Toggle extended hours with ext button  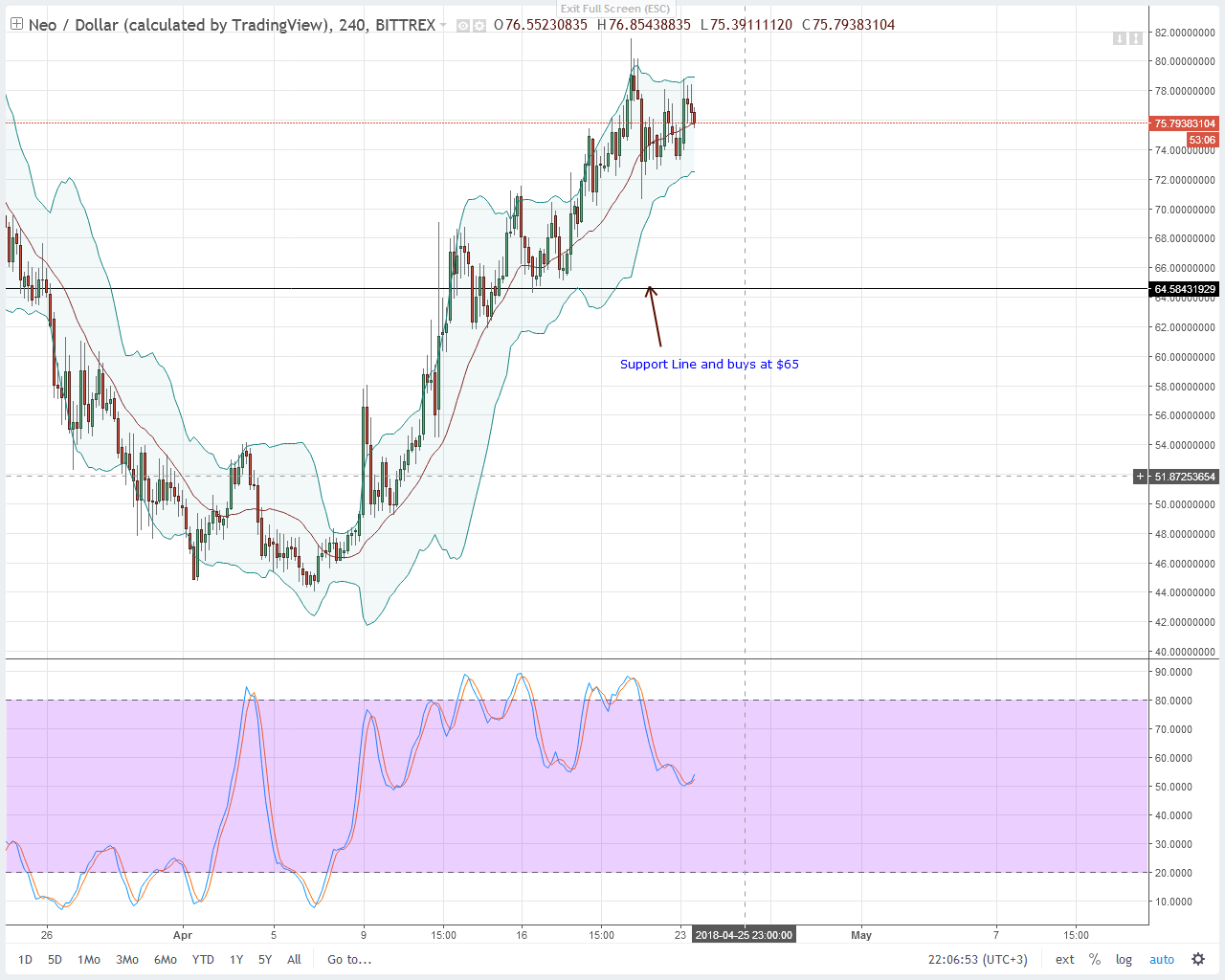pyautogui.click(x=1064, y=959)
